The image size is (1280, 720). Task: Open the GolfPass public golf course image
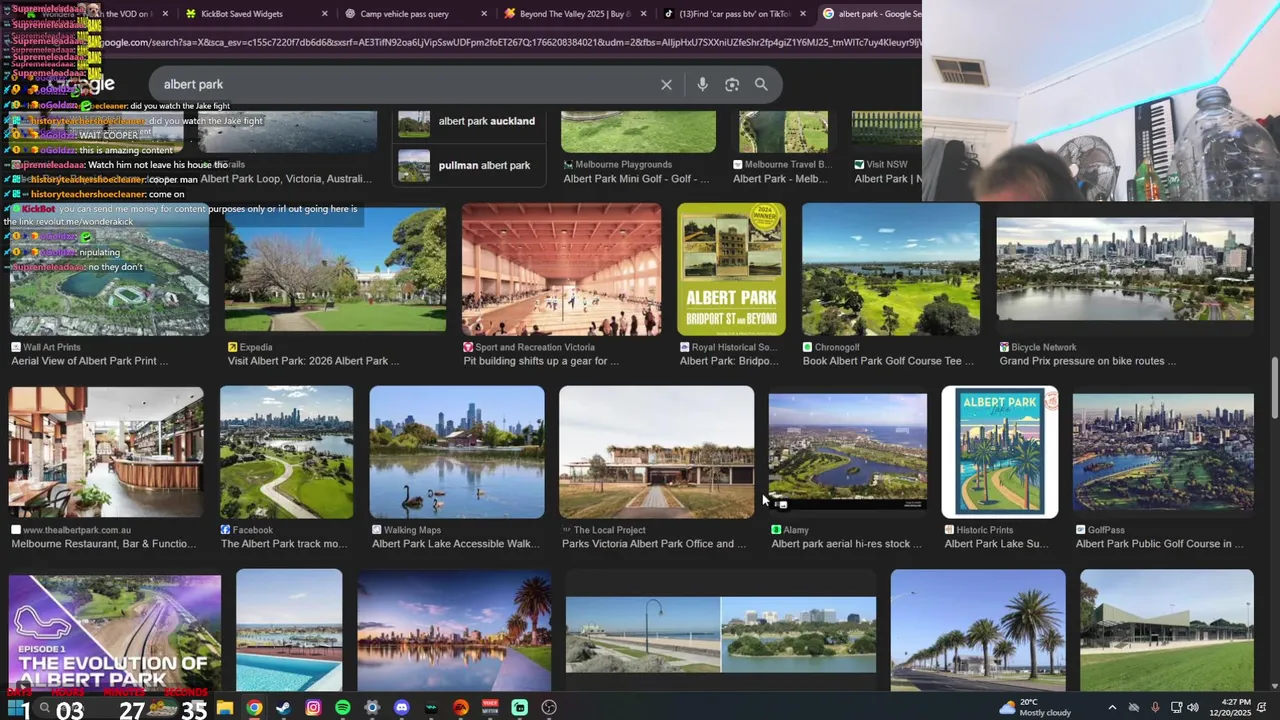point(1163,452)
